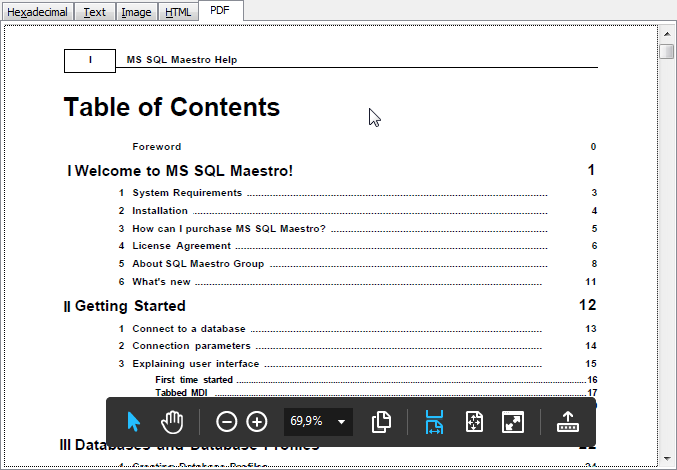This screenshot has height=470, width=677.
Task: Select the PDF tab
Action: click(220, 10)
